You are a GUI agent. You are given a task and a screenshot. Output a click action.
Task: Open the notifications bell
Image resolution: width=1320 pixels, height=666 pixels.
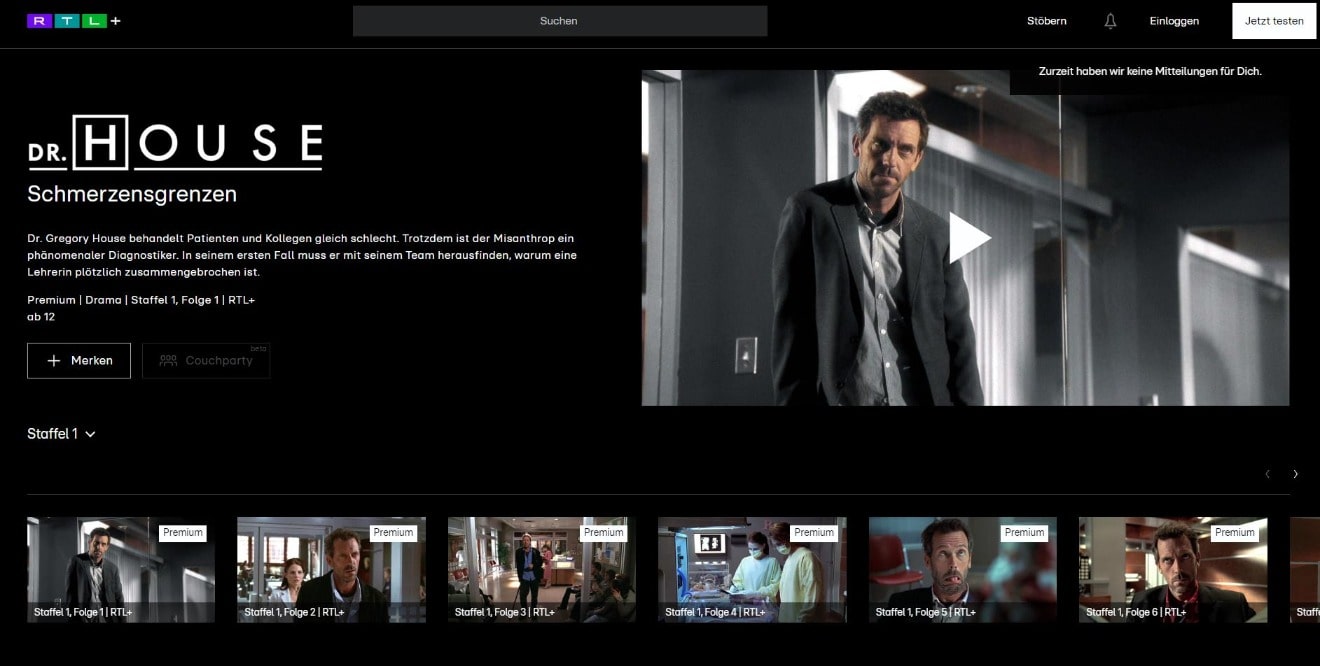pos(1110,21)
